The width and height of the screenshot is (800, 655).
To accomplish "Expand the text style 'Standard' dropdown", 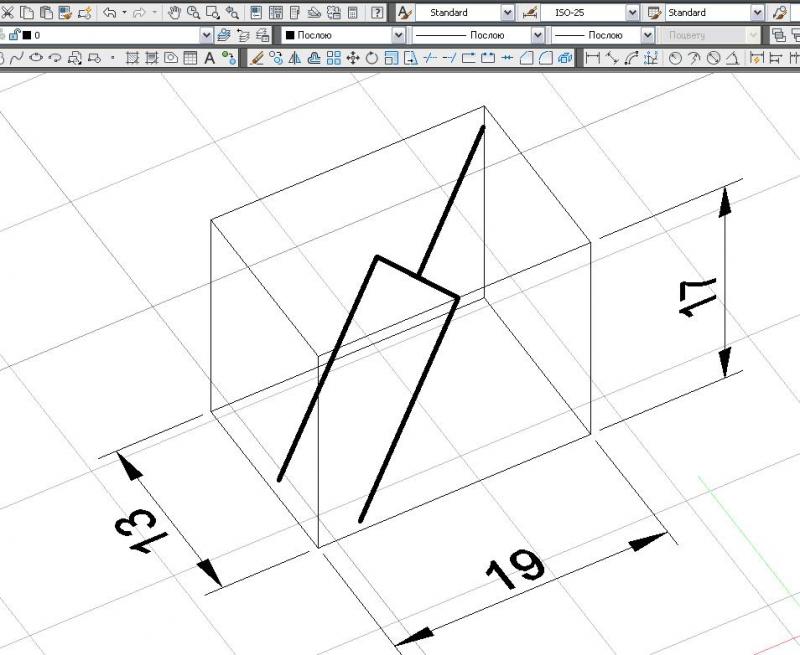I will (507, 13).
